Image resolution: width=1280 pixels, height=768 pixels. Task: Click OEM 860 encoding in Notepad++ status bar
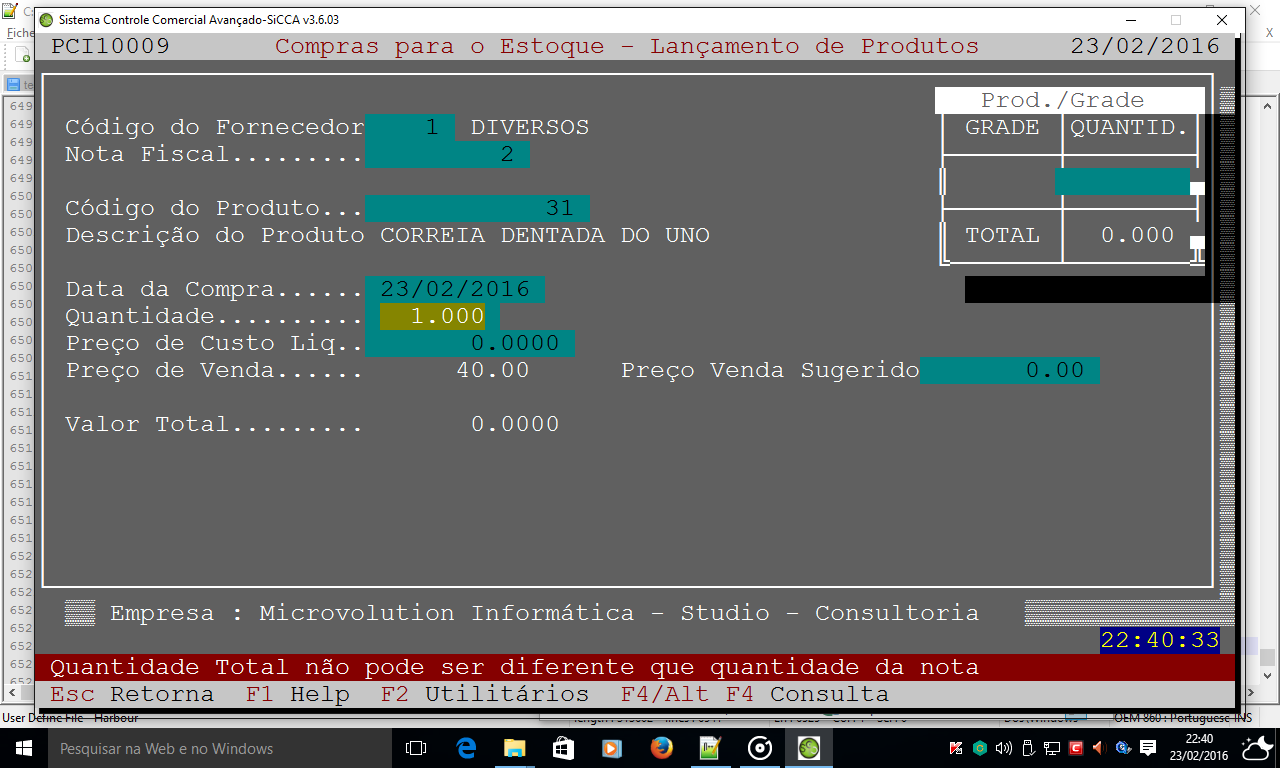click(1173, 718)
